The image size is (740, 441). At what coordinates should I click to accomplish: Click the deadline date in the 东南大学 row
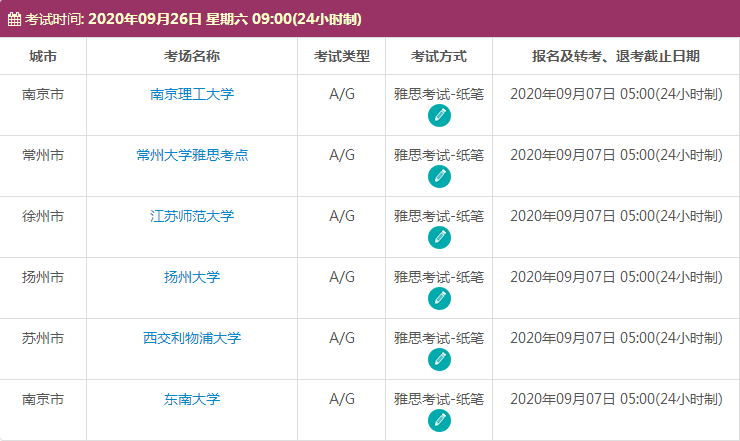[x=616, y=399]
